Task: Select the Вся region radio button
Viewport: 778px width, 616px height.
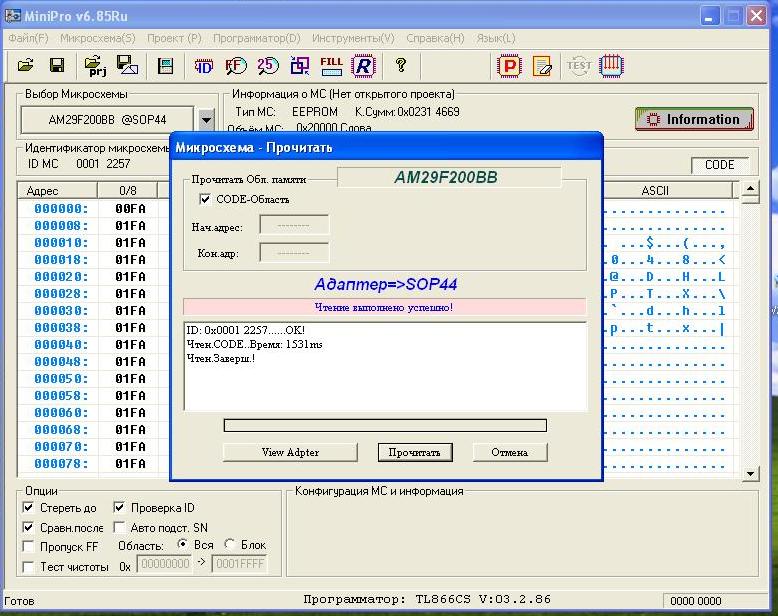Action: point(183,544)
